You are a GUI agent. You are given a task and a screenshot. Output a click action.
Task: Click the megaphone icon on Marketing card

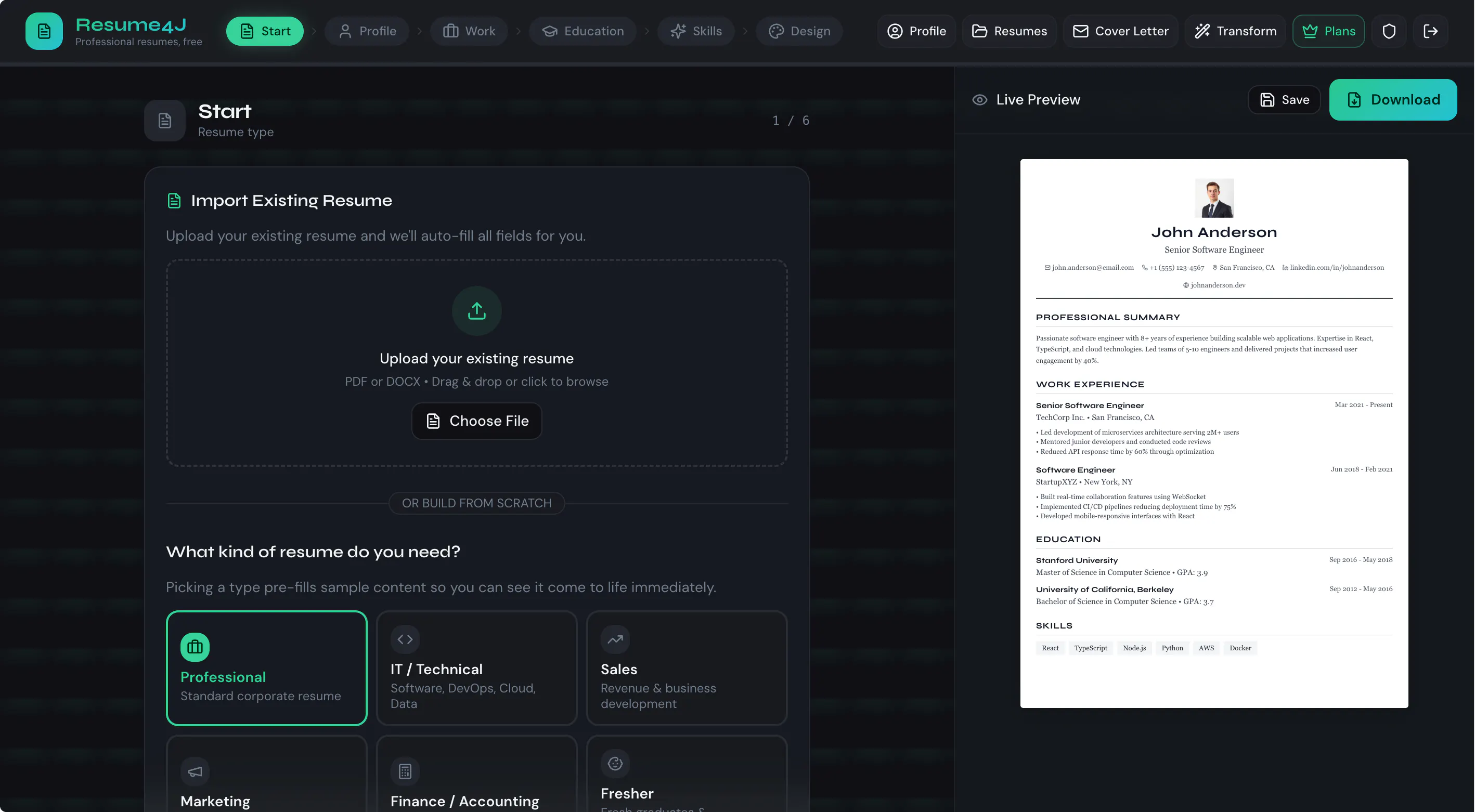pyautogui.click(x=195, y=771)
